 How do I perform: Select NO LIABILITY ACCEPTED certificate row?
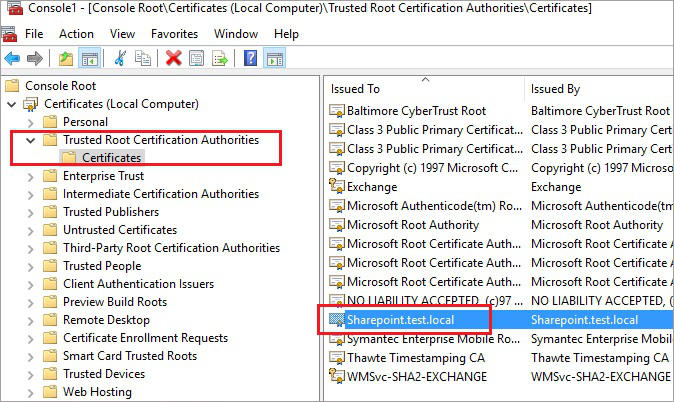[x=435, y=301]
